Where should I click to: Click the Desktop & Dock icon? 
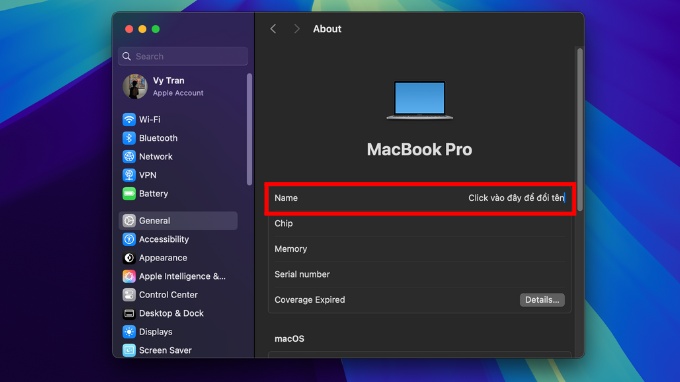click(x=129, y=313)
